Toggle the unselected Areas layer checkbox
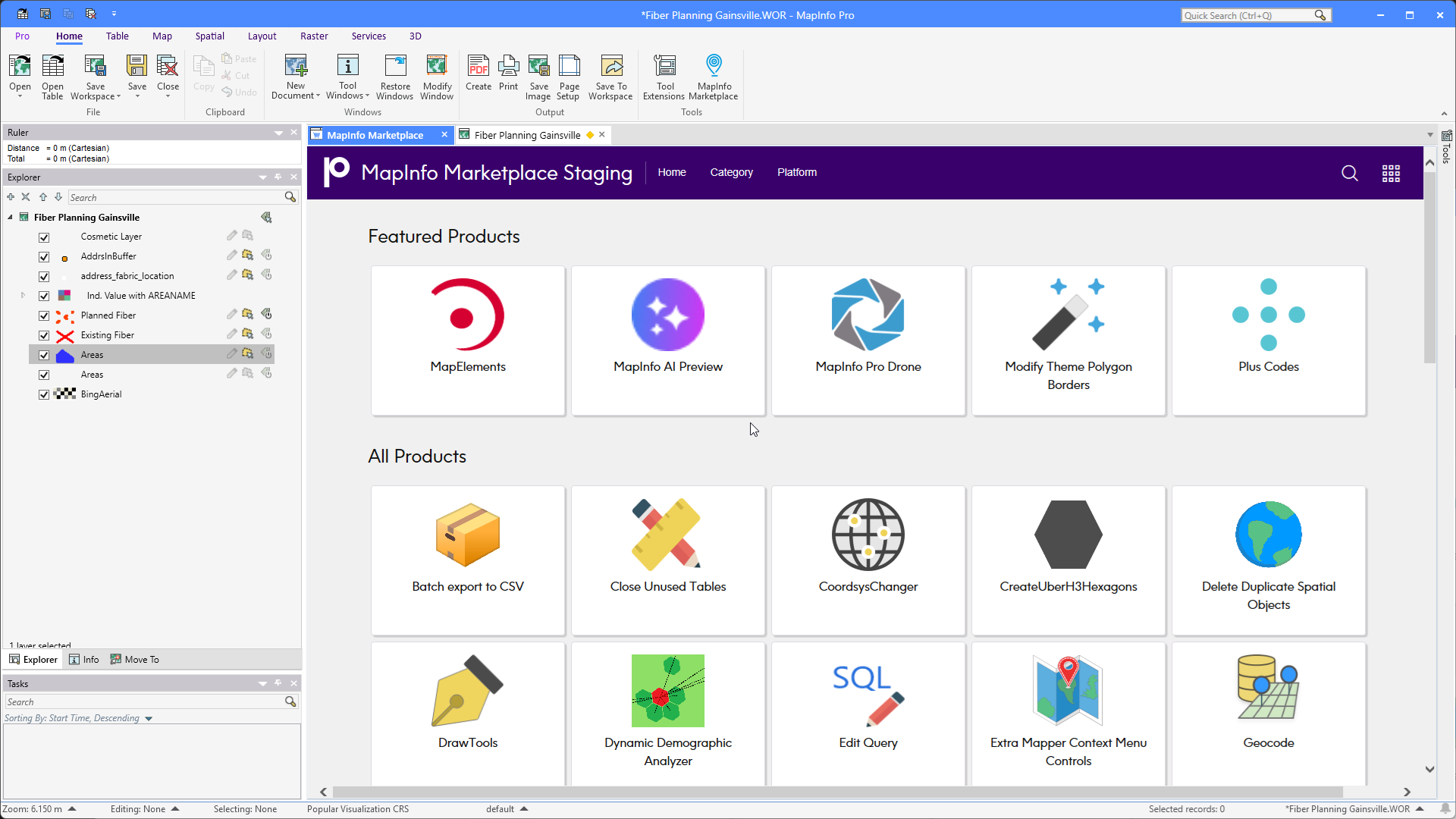The image size is (1456, 819). pyautogui.click(x=44, y=375)
